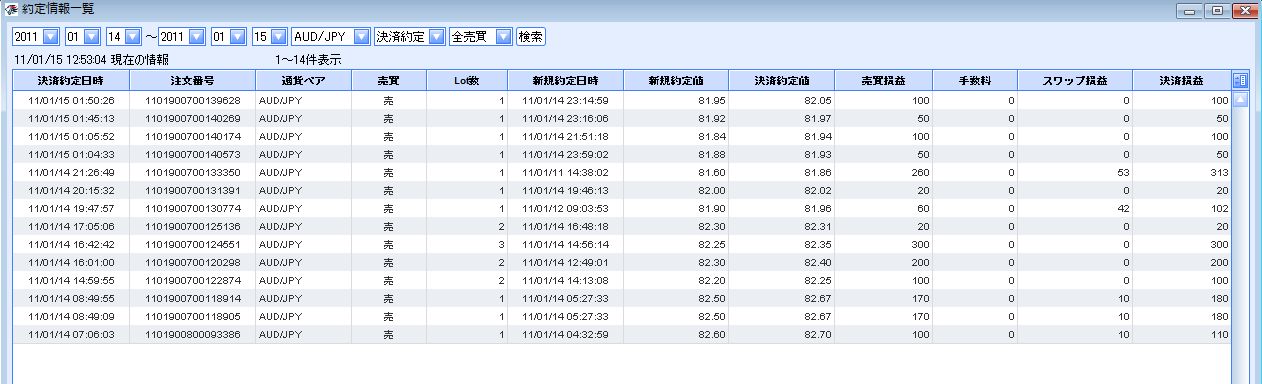This screenshot has width=1262, height=384.
Task: Sort by スワップ損益 column header
Action: tap(1075, 80)
